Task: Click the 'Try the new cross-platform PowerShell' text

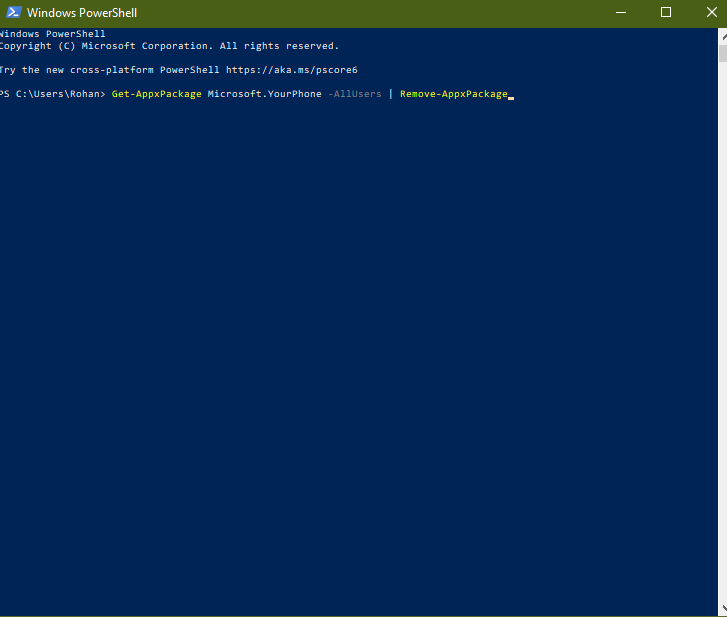Action: tap(109, 70)
